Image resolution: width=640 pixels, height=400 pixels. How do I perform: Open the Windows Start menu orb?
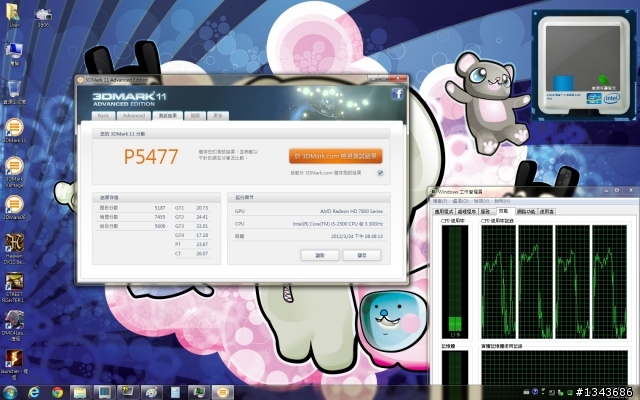(10, 393)
